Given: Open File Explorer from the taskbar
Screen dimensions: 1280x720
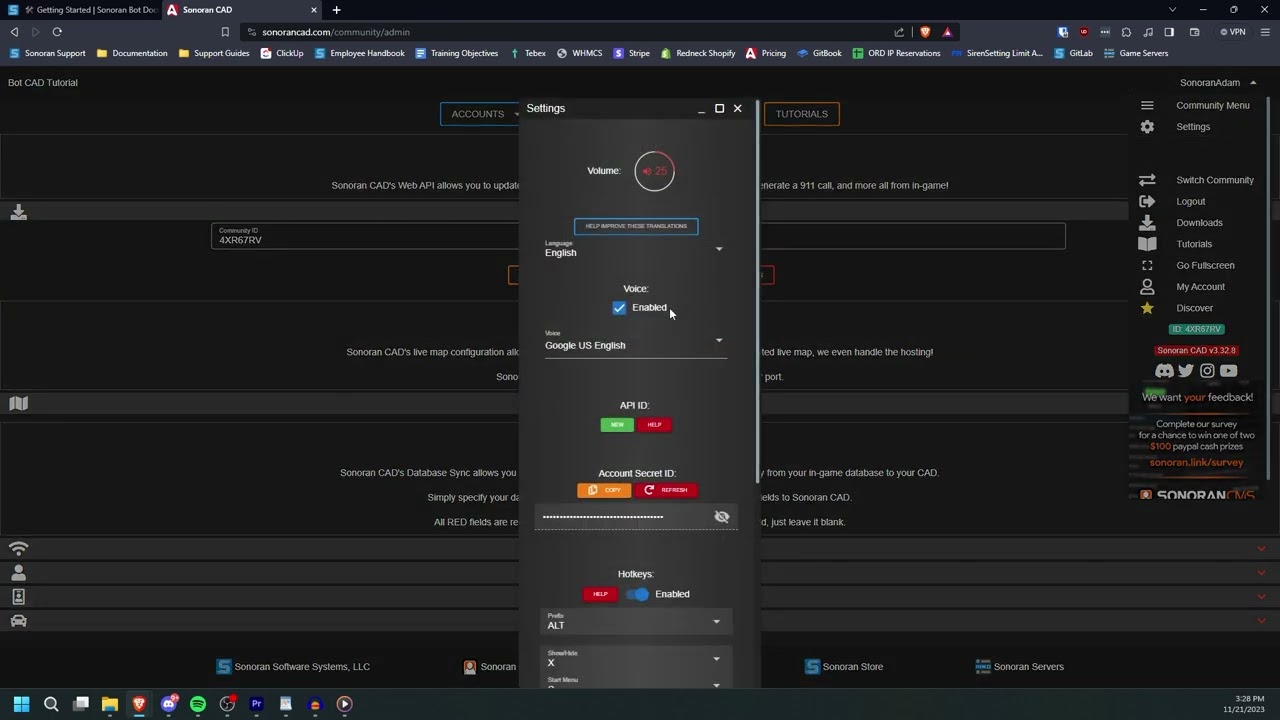Looking at the screenshot, I should click(110, 704).
